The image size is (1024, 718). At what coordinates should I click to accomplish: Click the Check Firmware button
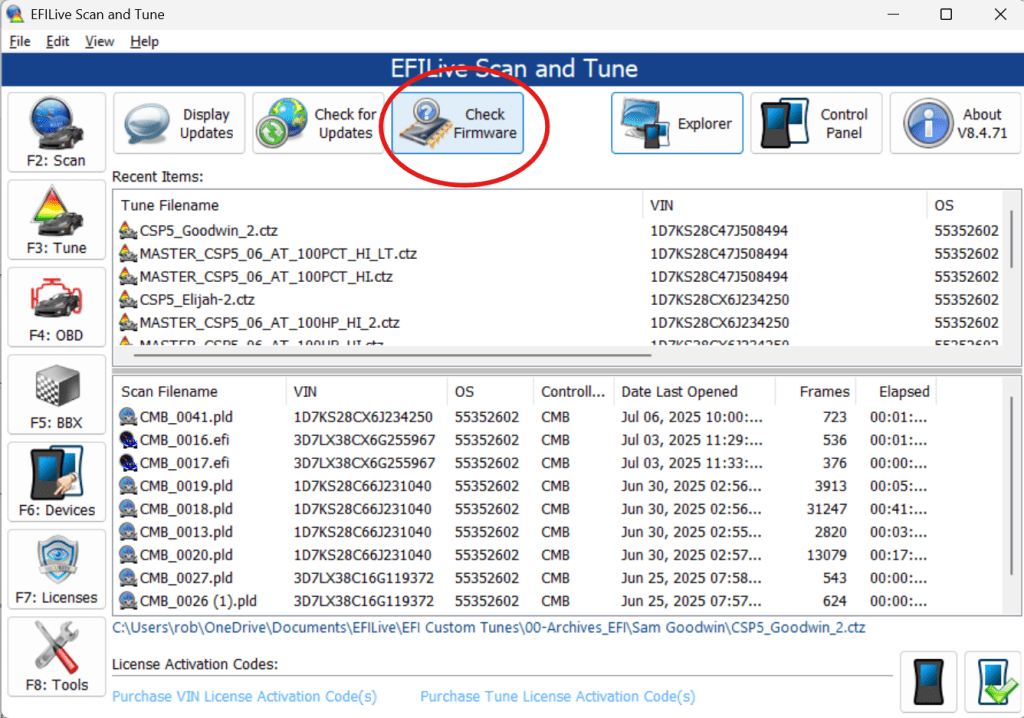pyautogui.click(x=458, y=124)
